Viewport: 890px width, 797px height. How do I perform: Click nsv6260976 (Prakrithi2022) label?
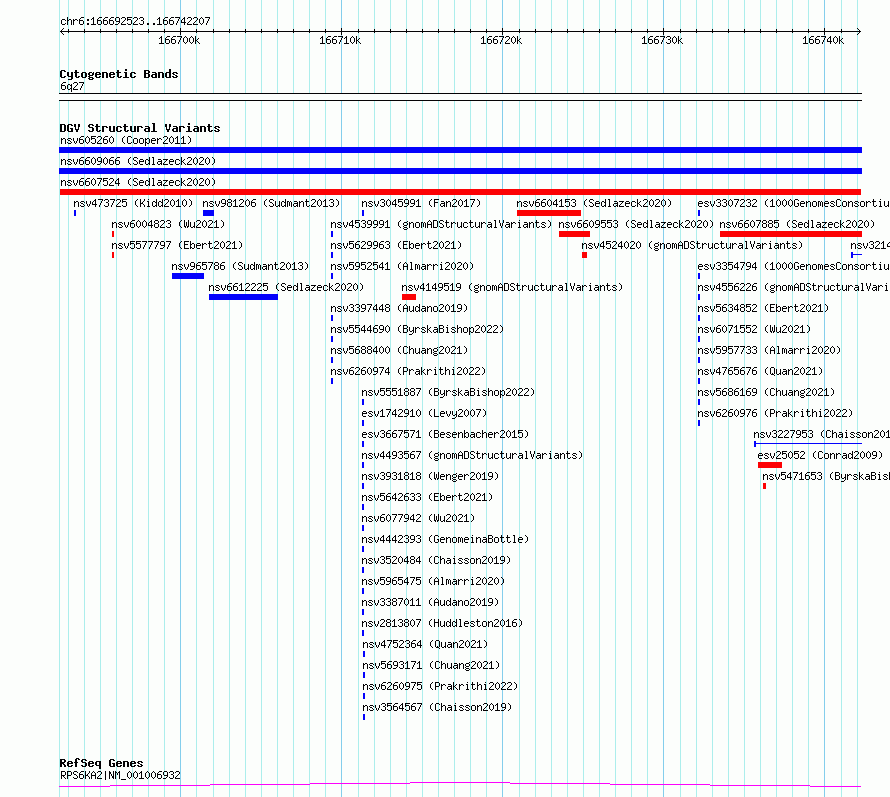point(775,413)
